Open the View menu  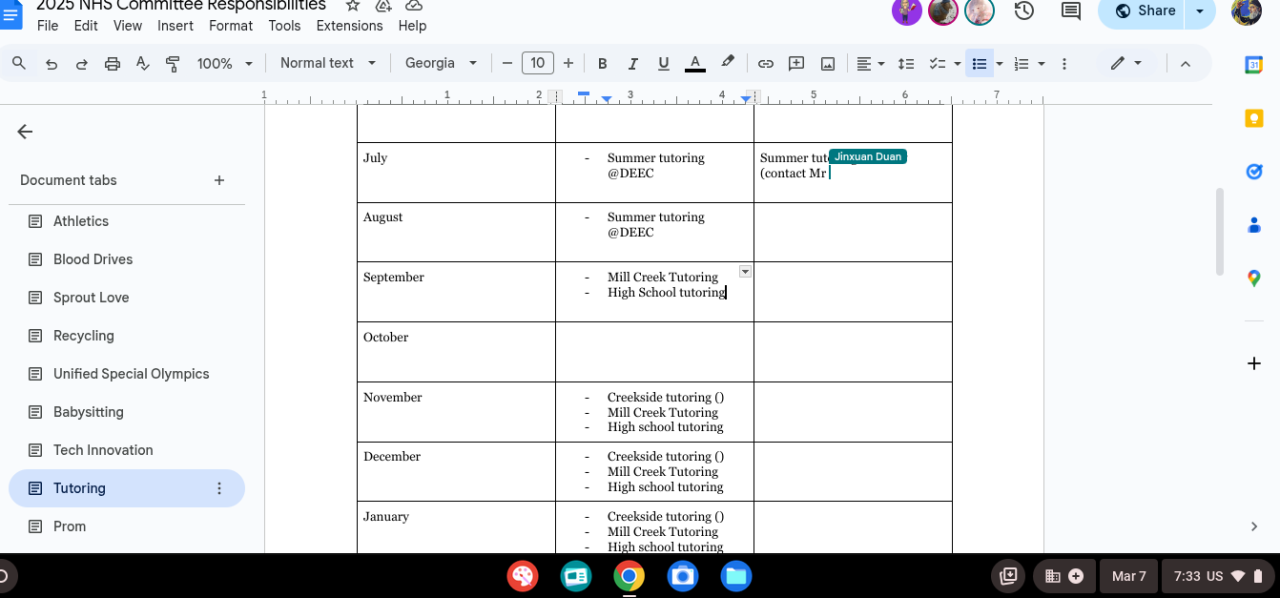coord(127,26)
